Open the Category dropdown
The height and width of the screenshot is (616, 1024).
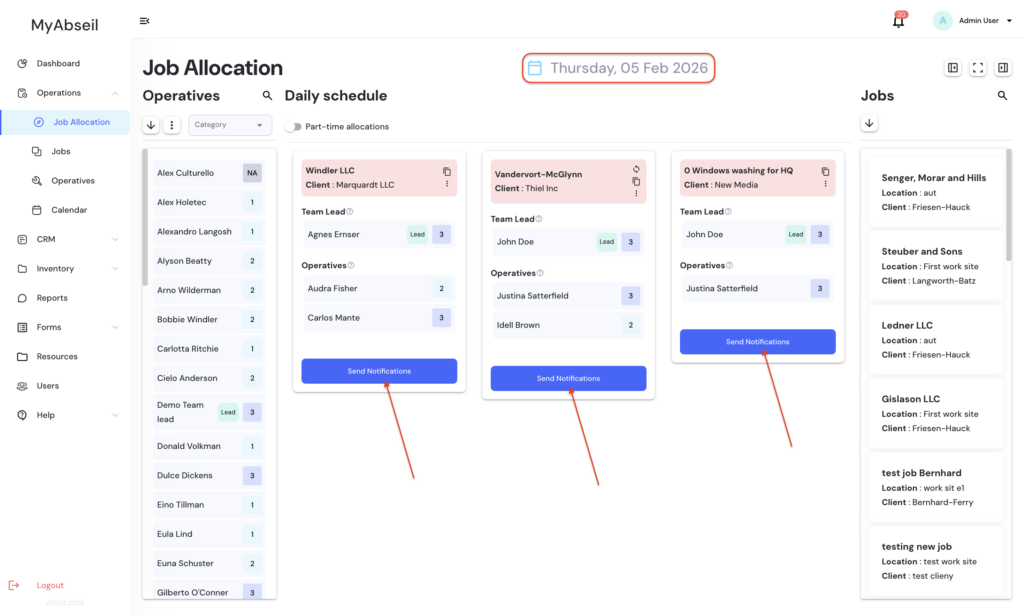(x=230, y=125)
